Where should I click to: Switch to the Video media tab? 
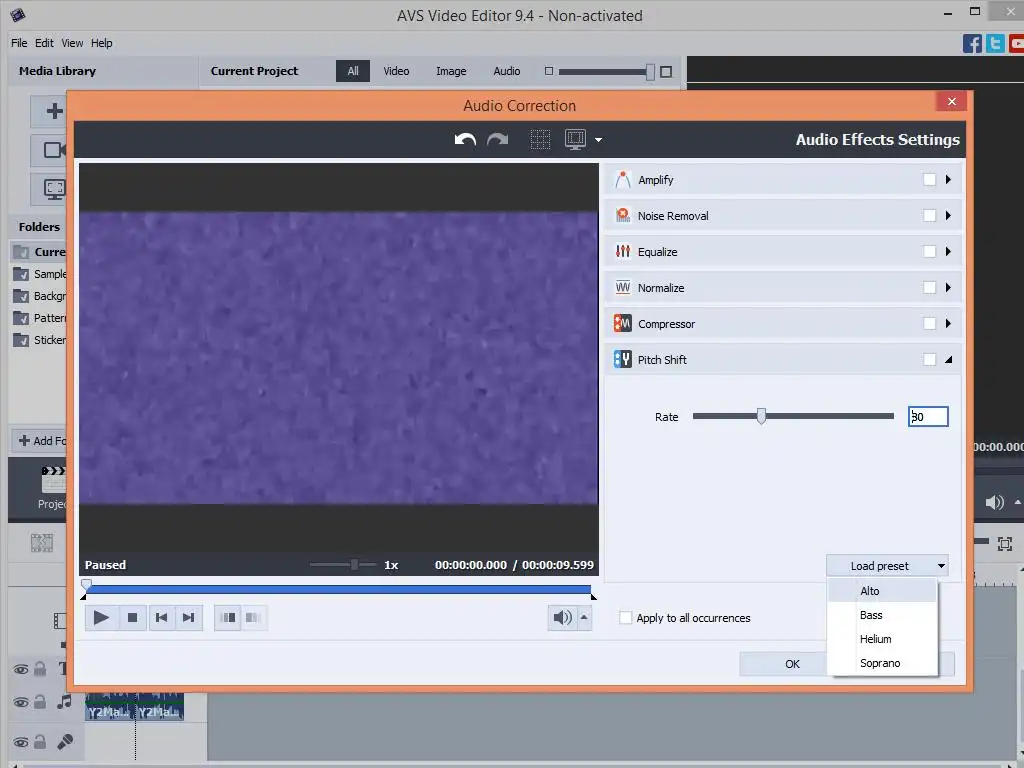pyautogui.click(x=396, y=71)
